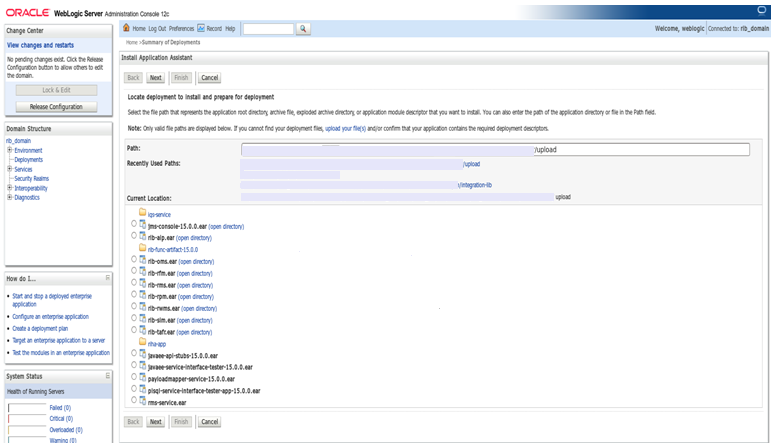Screen dimensions: 771x443
Task: Select rib_domain root tree node
Action: pyautogui.click(x=18, y=141)
